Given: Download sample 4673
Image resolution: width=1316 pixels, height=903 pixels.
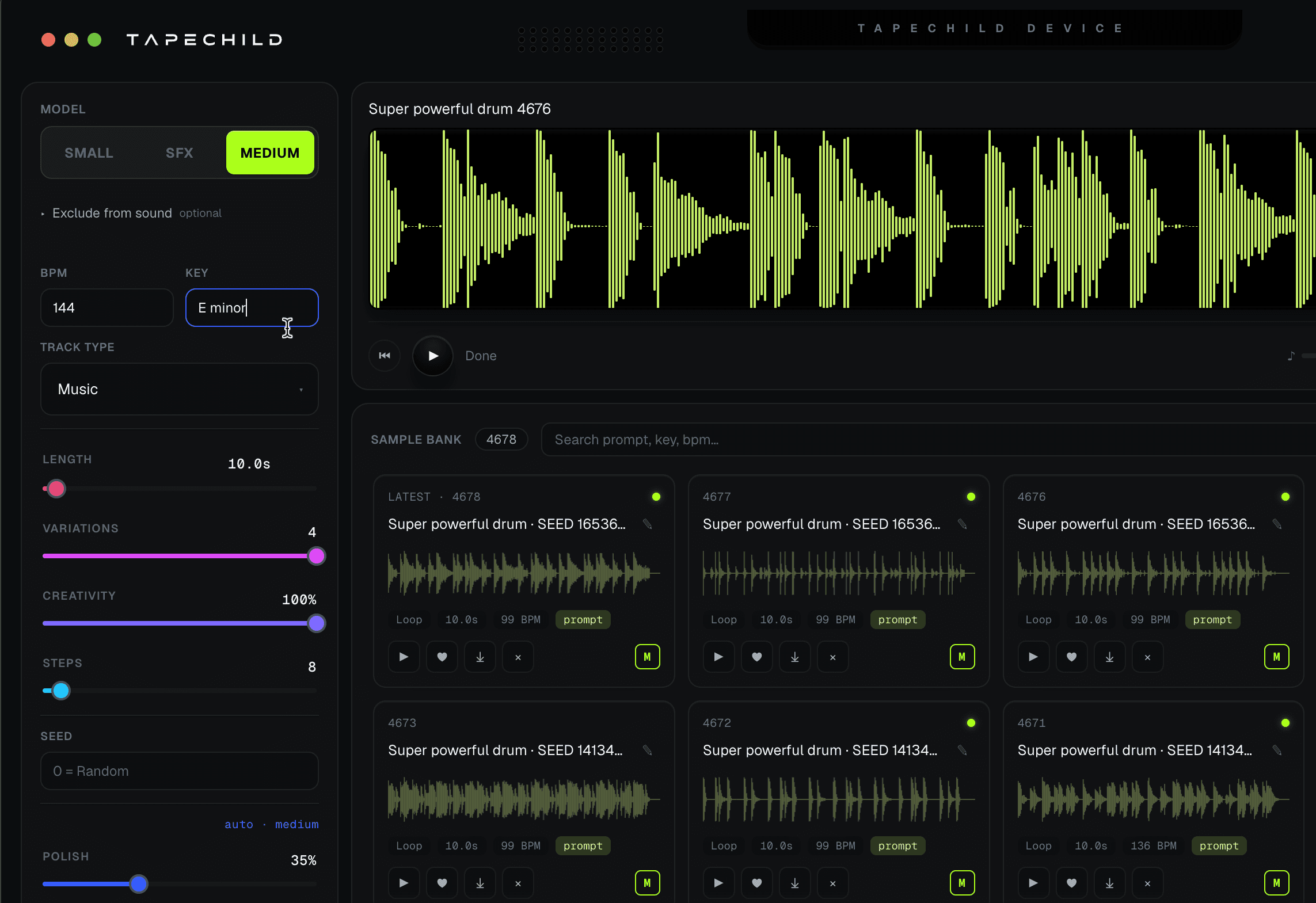Looking at the screenshot, I should [x=480, y=883].
